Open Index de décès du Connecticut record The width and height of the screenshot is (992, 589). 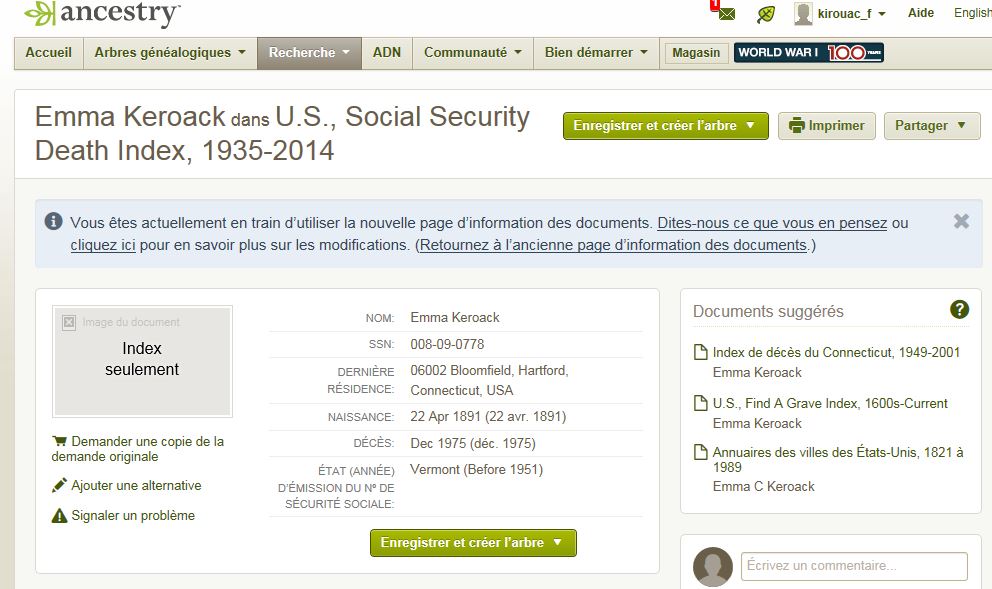point(836,352)
